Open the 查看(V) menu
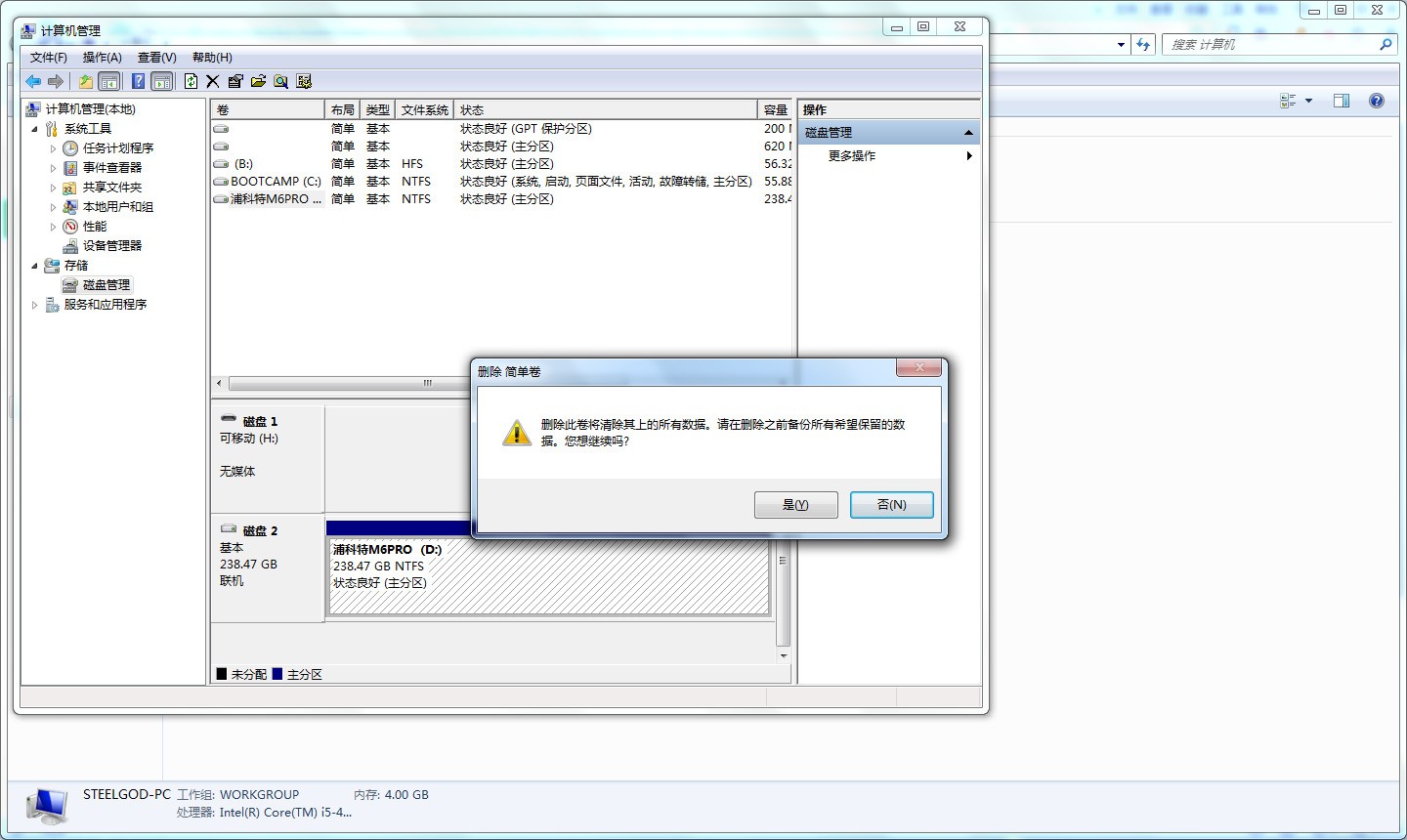1407x840 pixels. click(157, 58)
